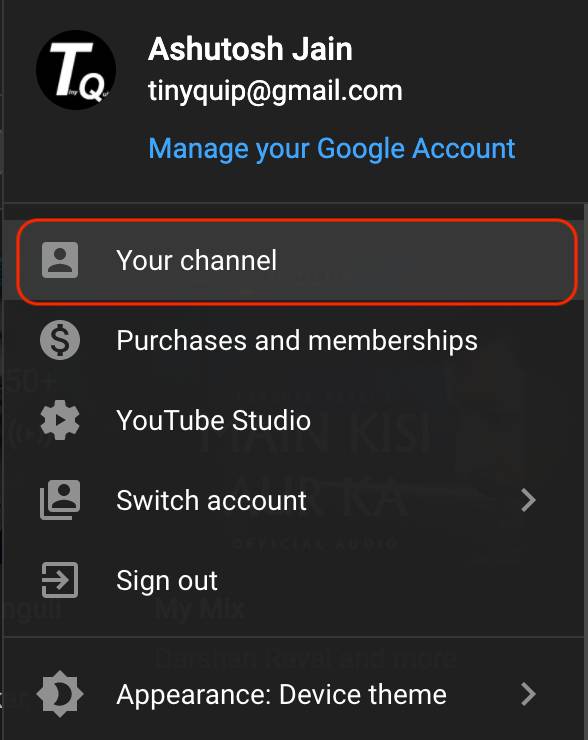Click the Appearance half-moon theme icon
This screenshot has height=740, width=588.
pyautogui.click(x=60, y=694)
